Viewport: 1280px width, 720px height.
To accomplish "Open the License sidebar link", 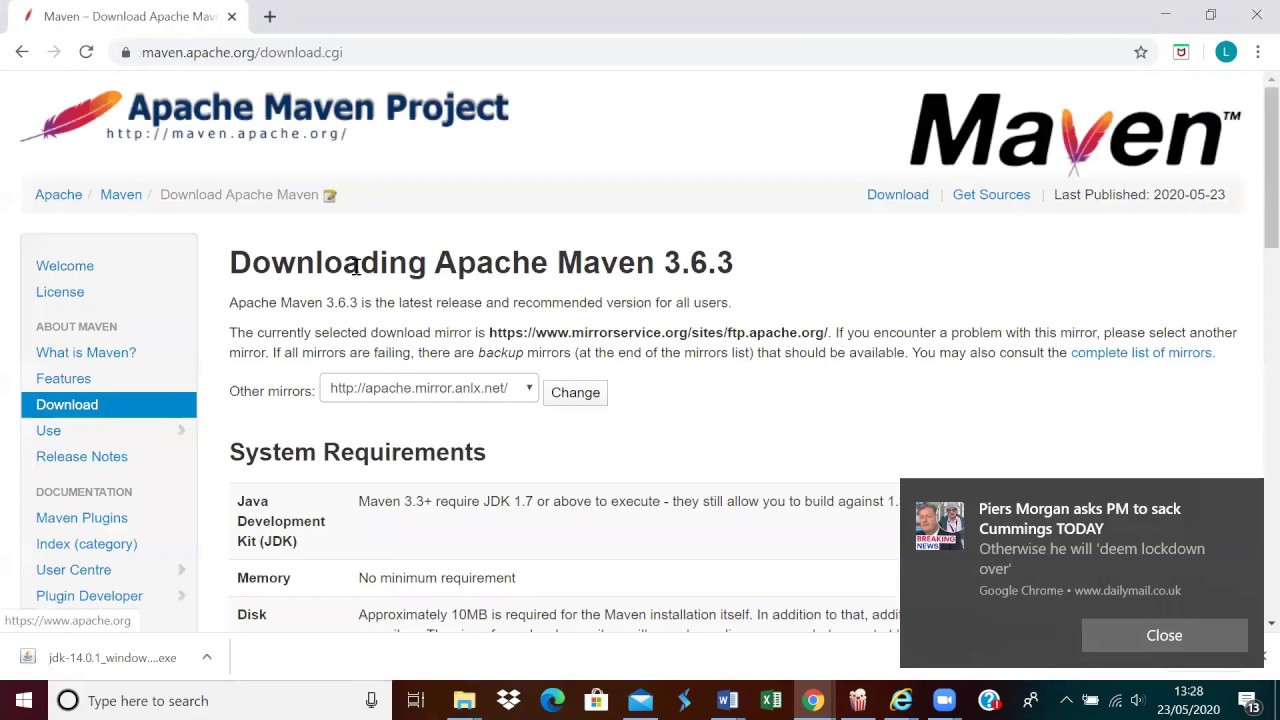I will click(60, 292).
